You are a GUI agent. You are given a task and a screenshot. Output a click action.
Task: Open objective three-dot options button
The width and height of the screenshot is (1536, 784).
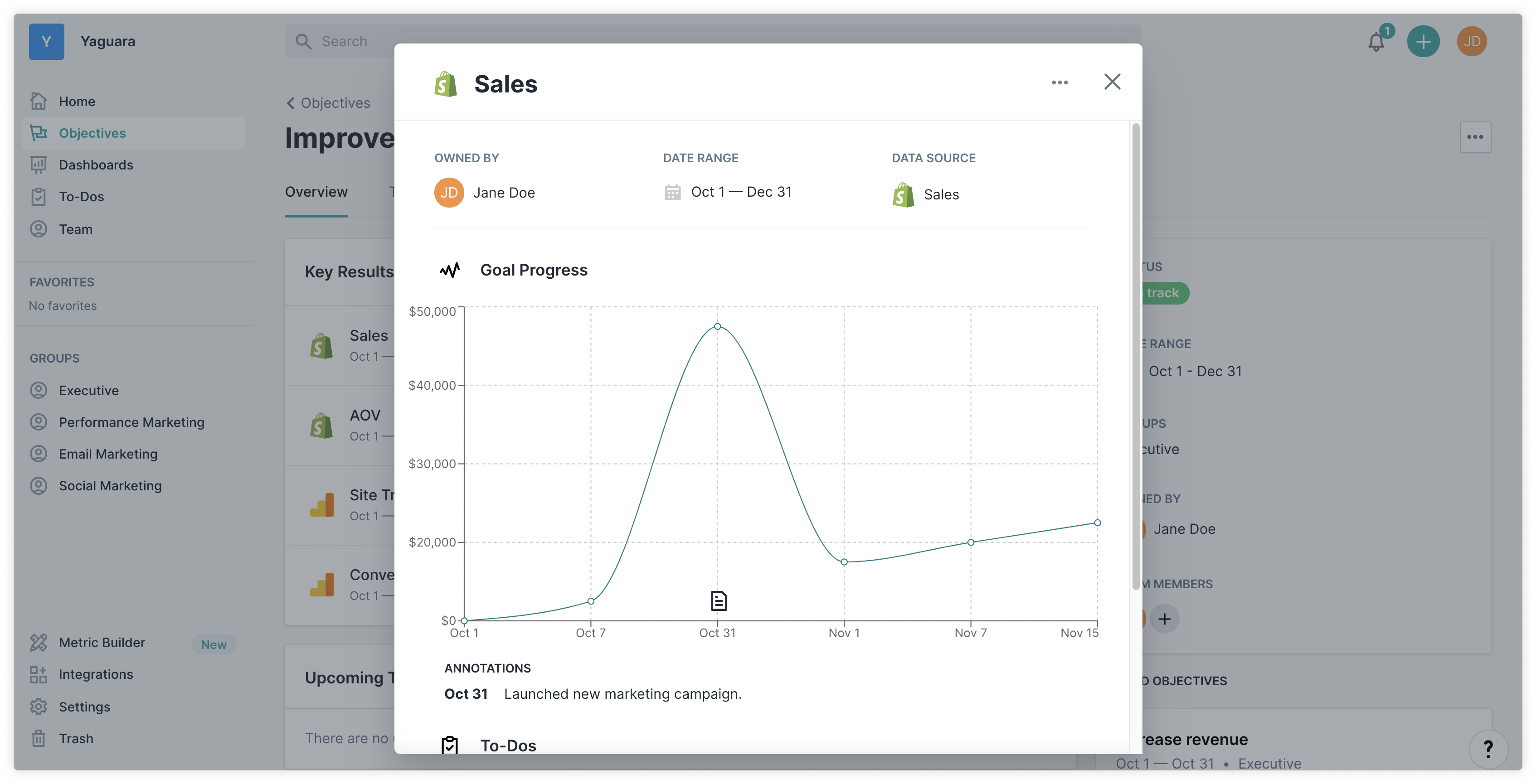coord(1475,137)
